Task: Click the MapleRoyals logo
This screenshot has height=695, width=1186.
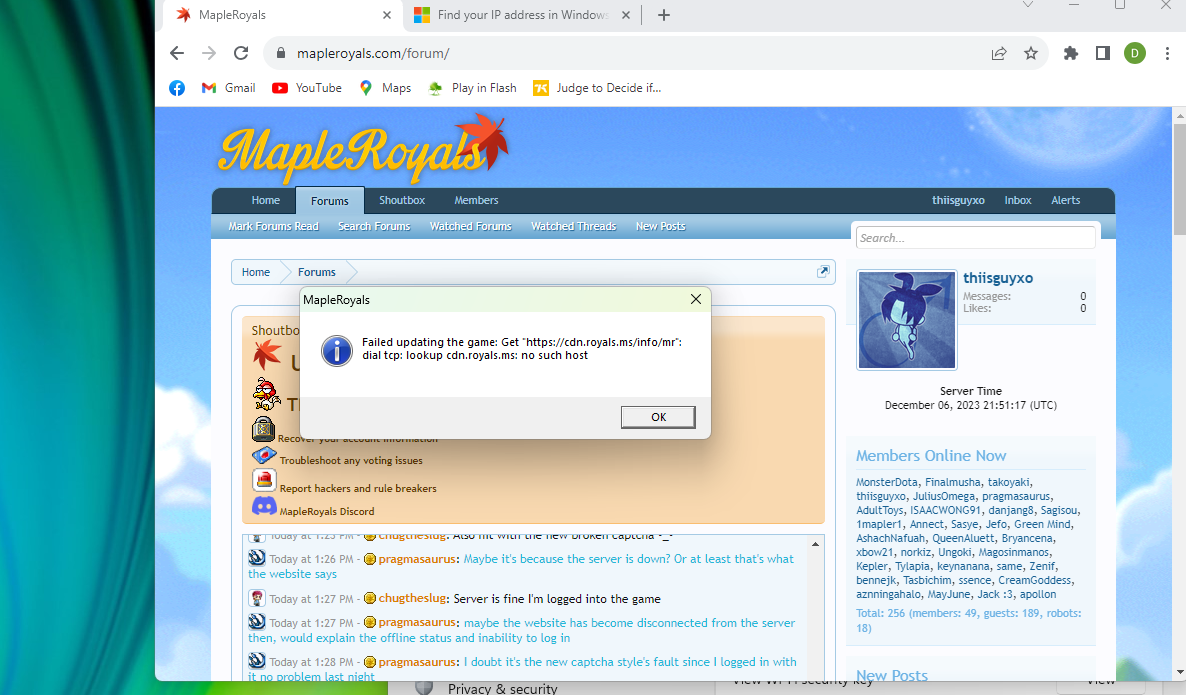Action: pos(363,150)
